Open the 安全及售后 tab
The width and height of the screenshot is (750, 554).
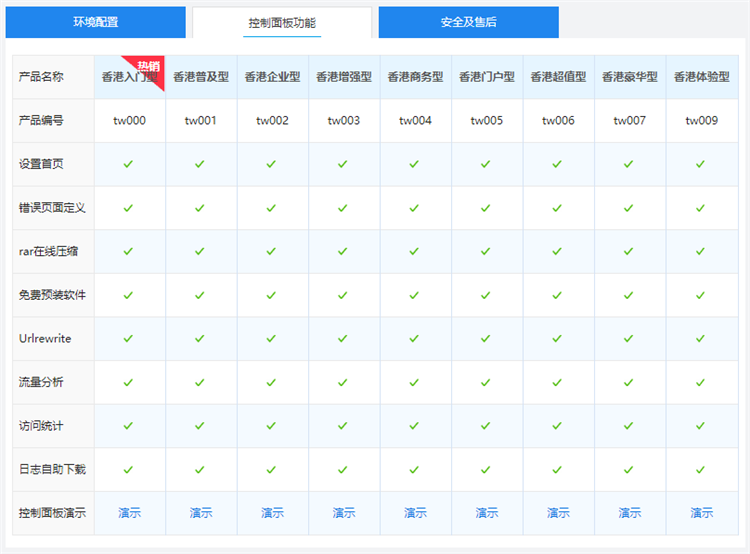468,22
